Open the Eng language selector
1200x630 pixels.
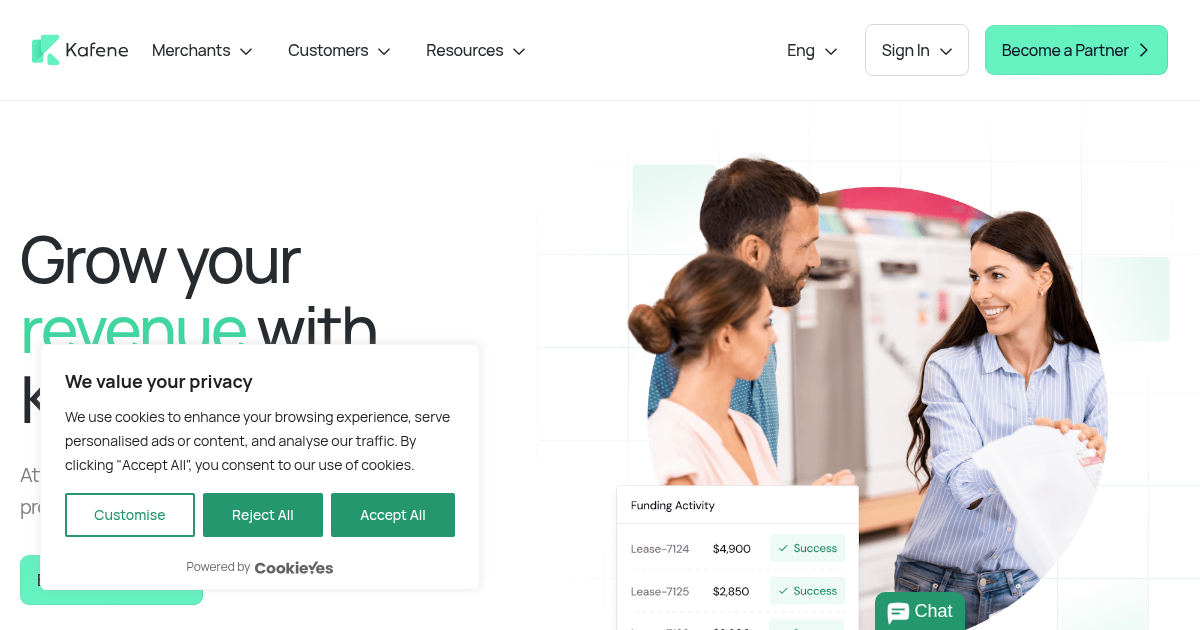(x=812, y=50)
